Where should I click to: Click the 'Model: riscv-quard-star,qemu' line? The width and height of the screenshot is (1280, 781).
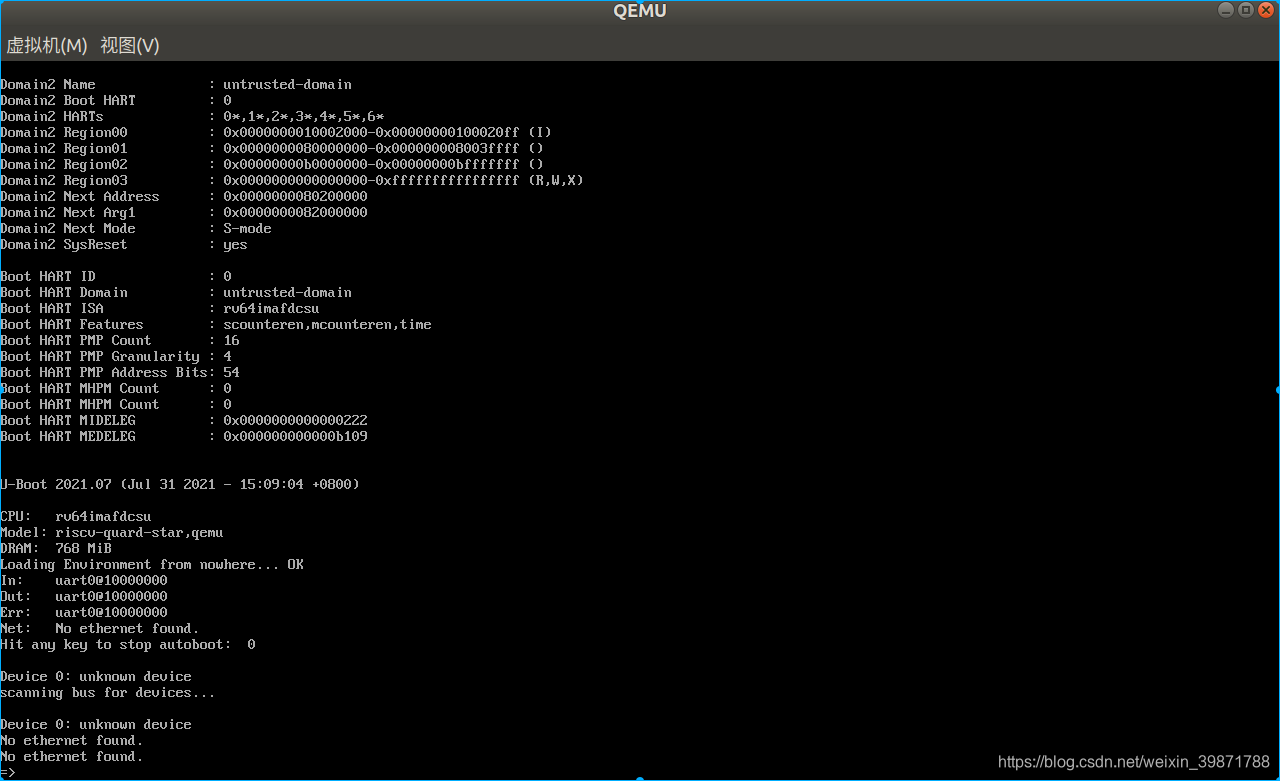[x=112, y=532]
